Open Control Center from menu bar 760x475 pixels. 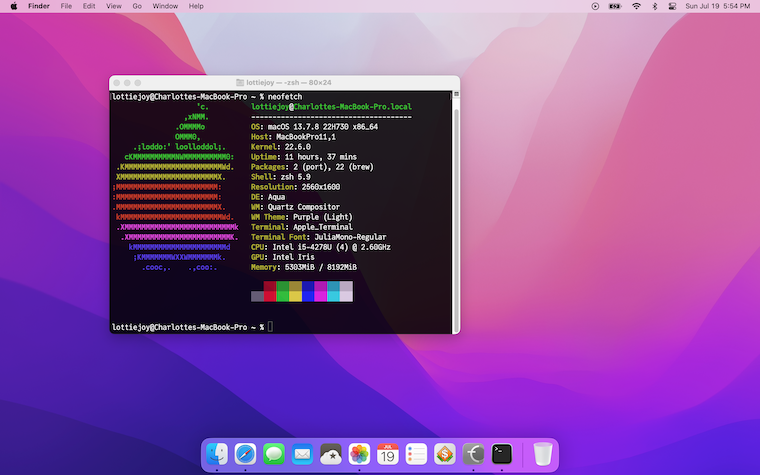pyautogui.click(x=672, y=6)
